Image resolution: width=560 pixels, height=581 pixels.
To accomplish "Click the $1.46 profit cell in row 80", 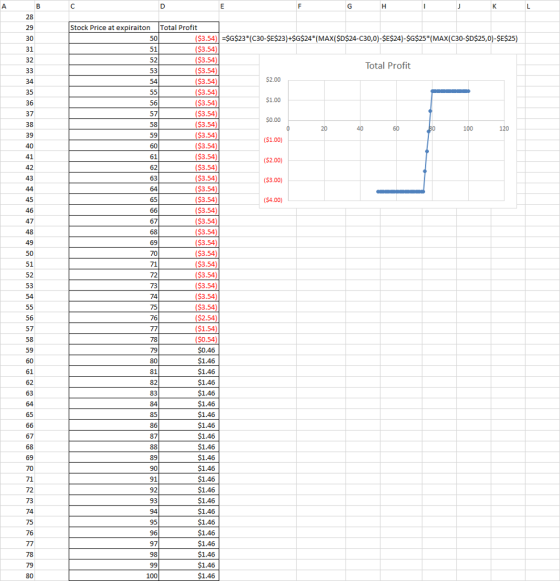I will pos(189,576).
